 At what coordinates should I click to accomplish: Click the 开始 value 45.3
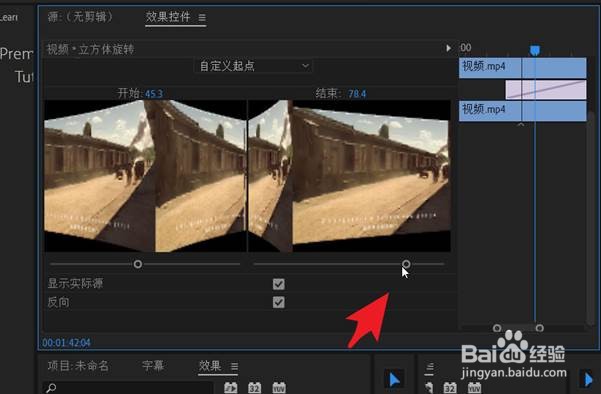[x=154, y=94]
